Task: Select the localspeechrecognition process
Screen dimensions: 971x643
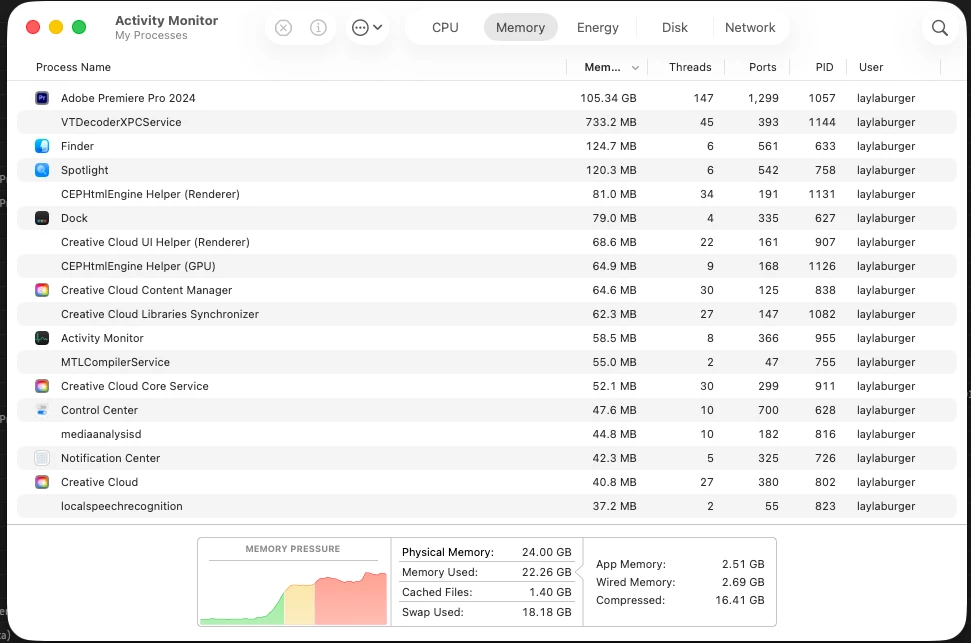Action: pos(486,506)
